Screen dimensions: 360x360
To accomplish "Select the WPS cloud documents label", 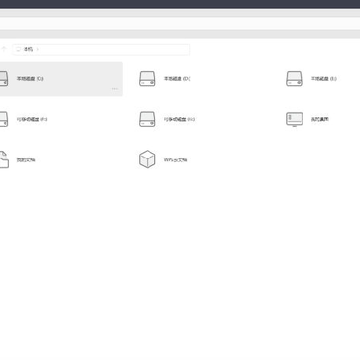I will pyautogui.click(x=175, y=160).
